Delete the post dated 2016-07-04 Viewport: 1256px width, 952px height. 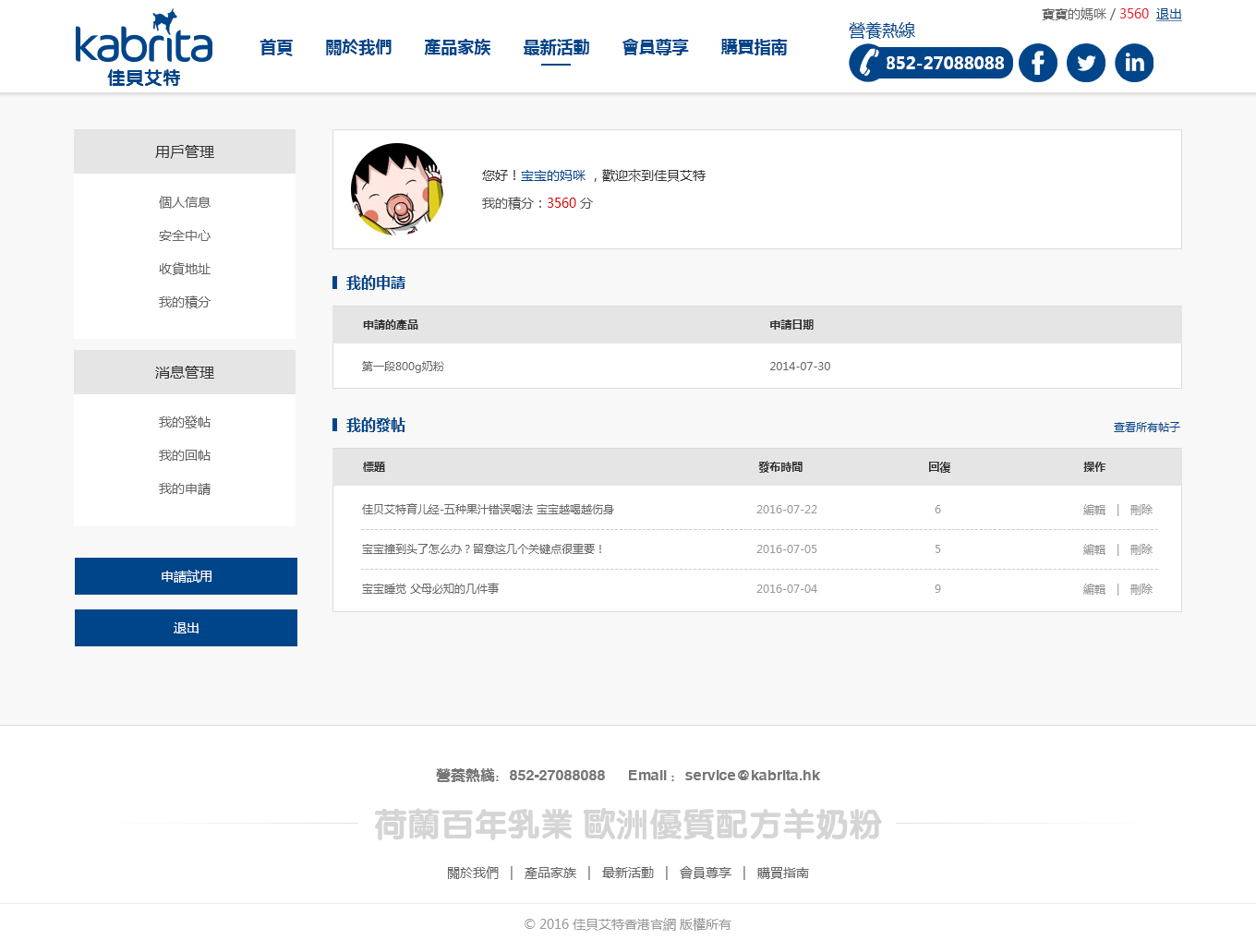click(1141, 589)
